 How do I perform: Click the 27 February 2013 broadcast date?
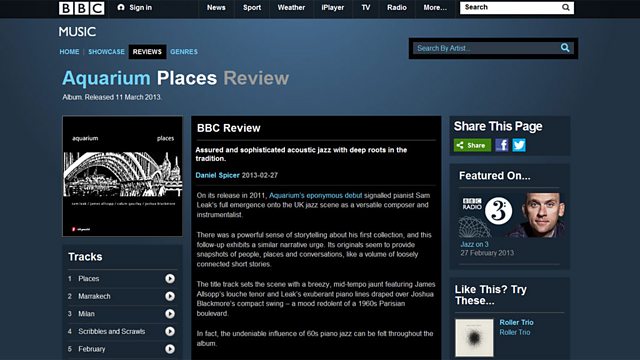487,253
